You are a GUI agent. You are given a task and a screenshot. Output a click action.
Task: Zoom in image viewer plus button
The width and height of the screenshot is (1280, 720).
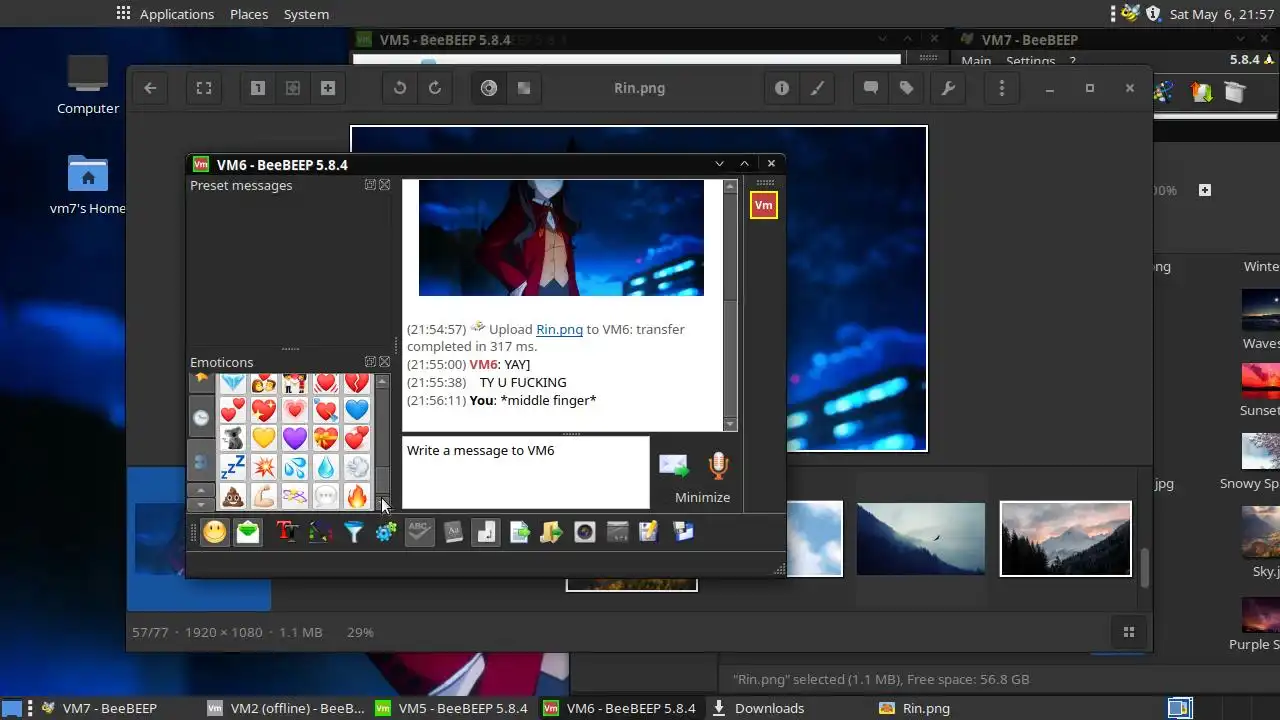click(x=327, y=88)
